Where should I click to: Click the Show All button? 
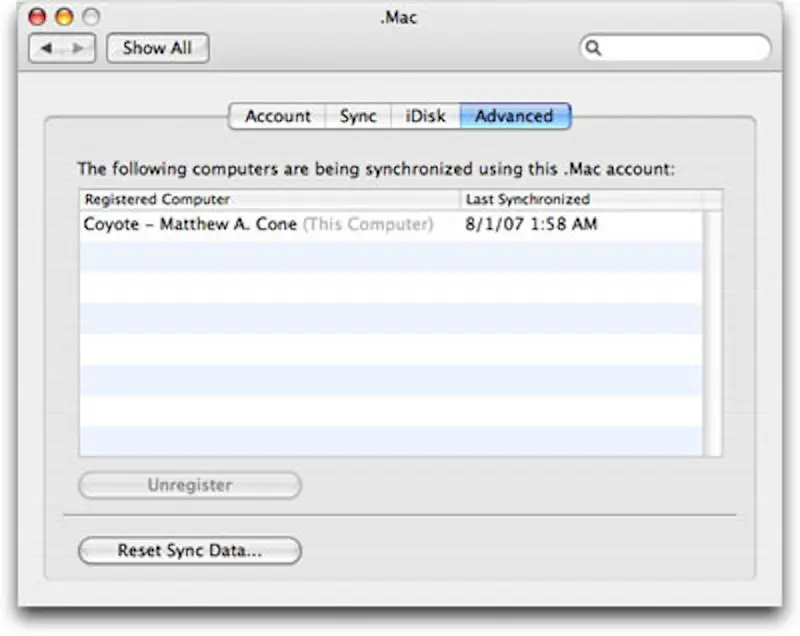(x=156, y=47)
